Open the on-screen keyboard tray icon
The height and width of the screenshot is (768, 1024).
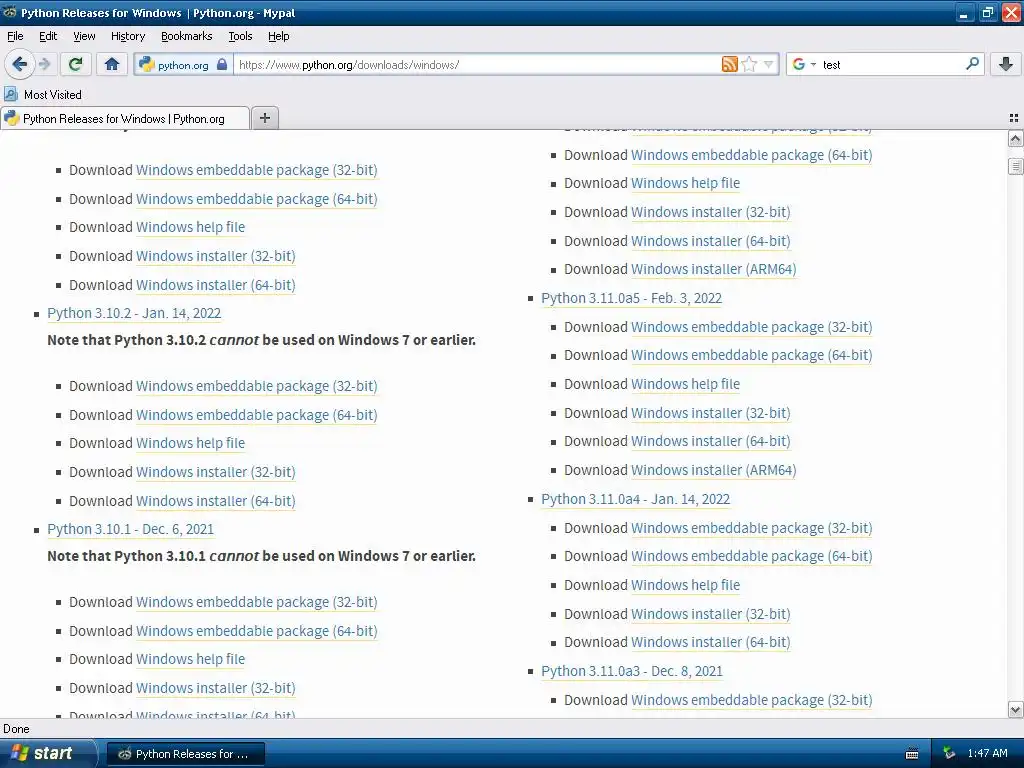click(912, 754)
